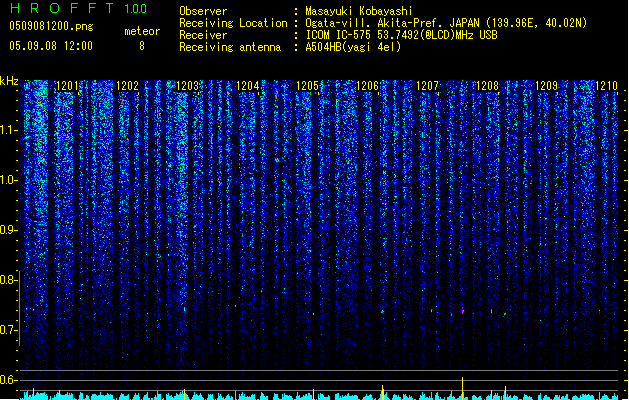Click the 0.8 kHz axis label

[x=8, y=280]
